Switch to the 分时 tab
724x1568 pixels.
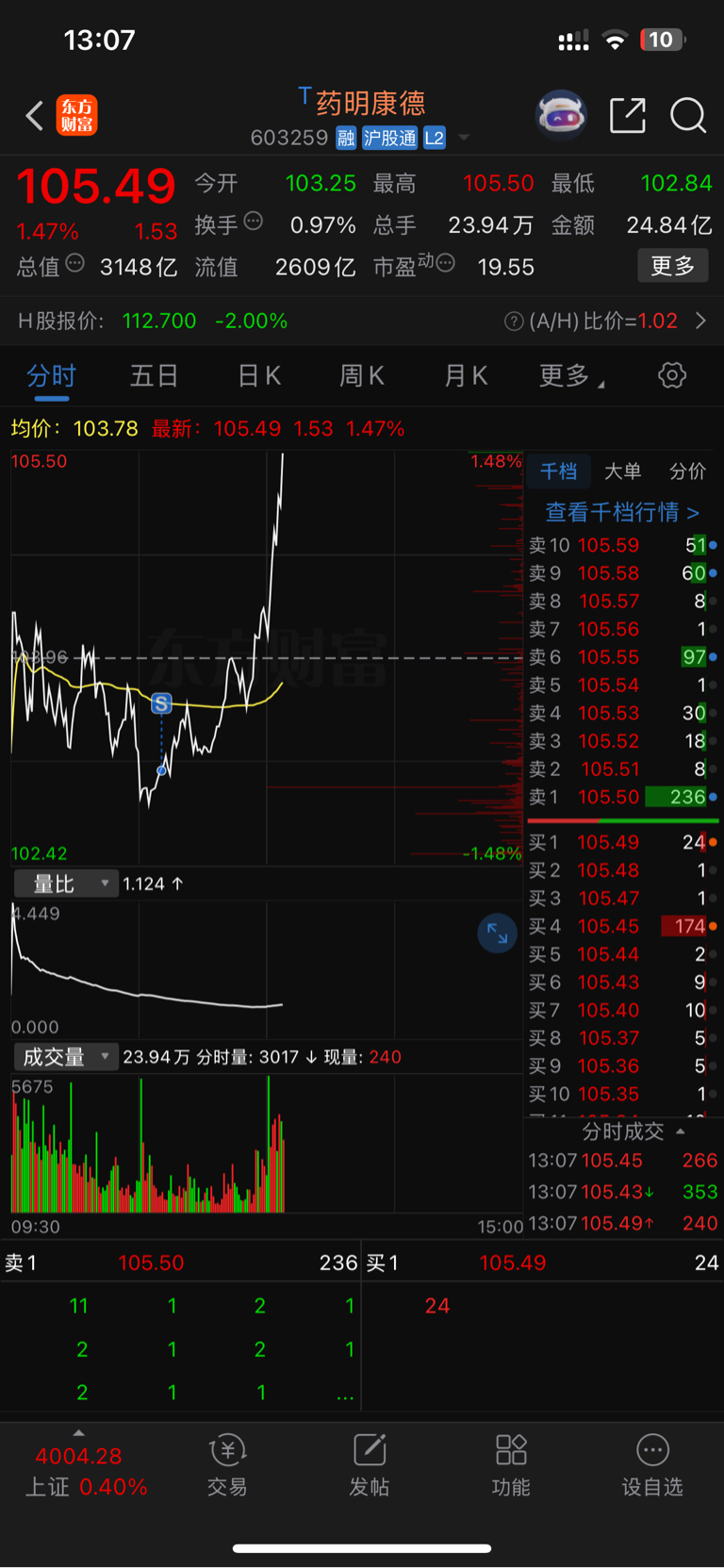pos(51,375)
